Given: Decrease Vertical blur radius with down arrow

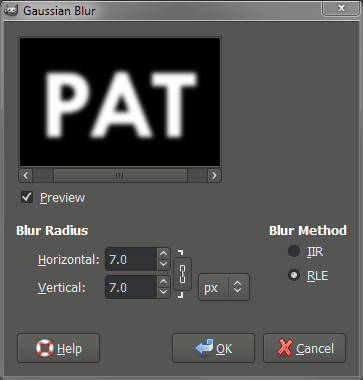Looking at the screenshot, I should pyautogui.click(x=163, y=293).
